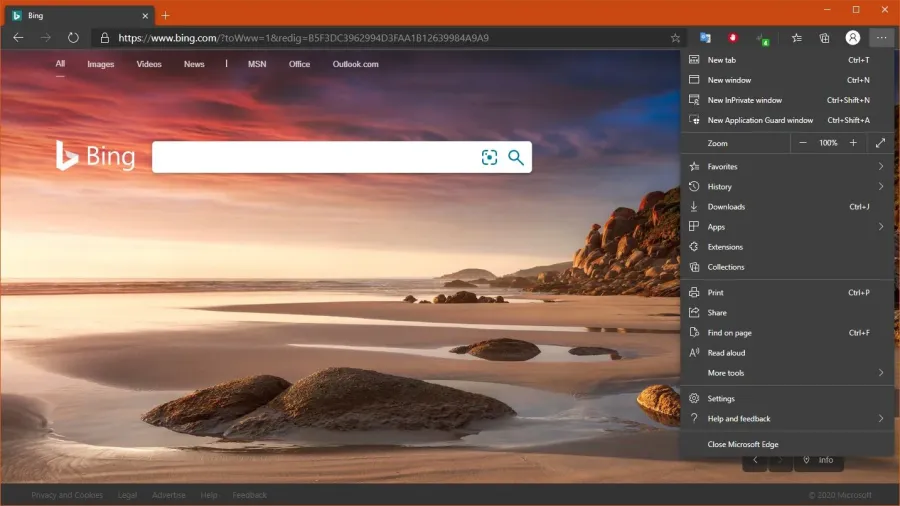Select Read aloud in menu
The width and height of the screenshot is (900, 506).
click(788, 353)
